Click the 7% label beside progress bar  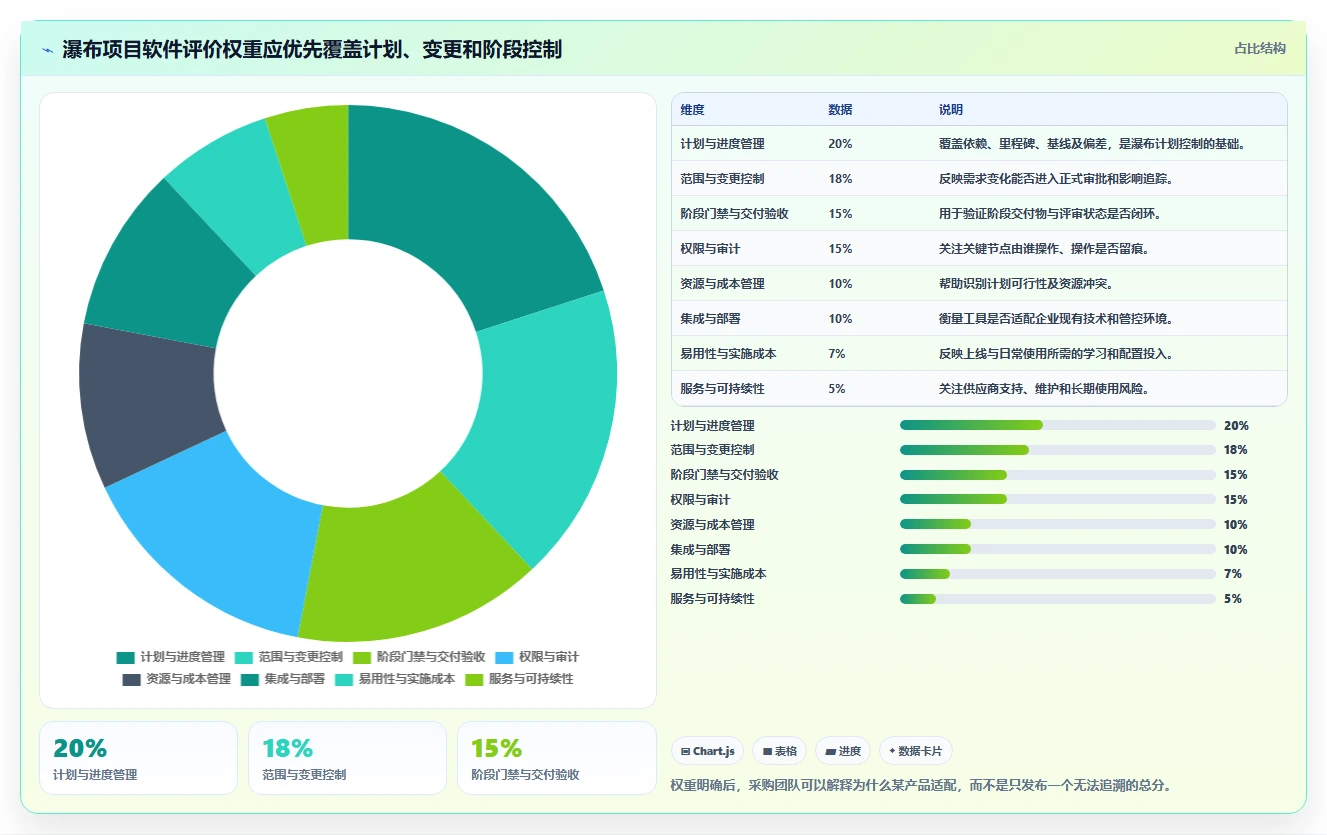coord(1233,574)
